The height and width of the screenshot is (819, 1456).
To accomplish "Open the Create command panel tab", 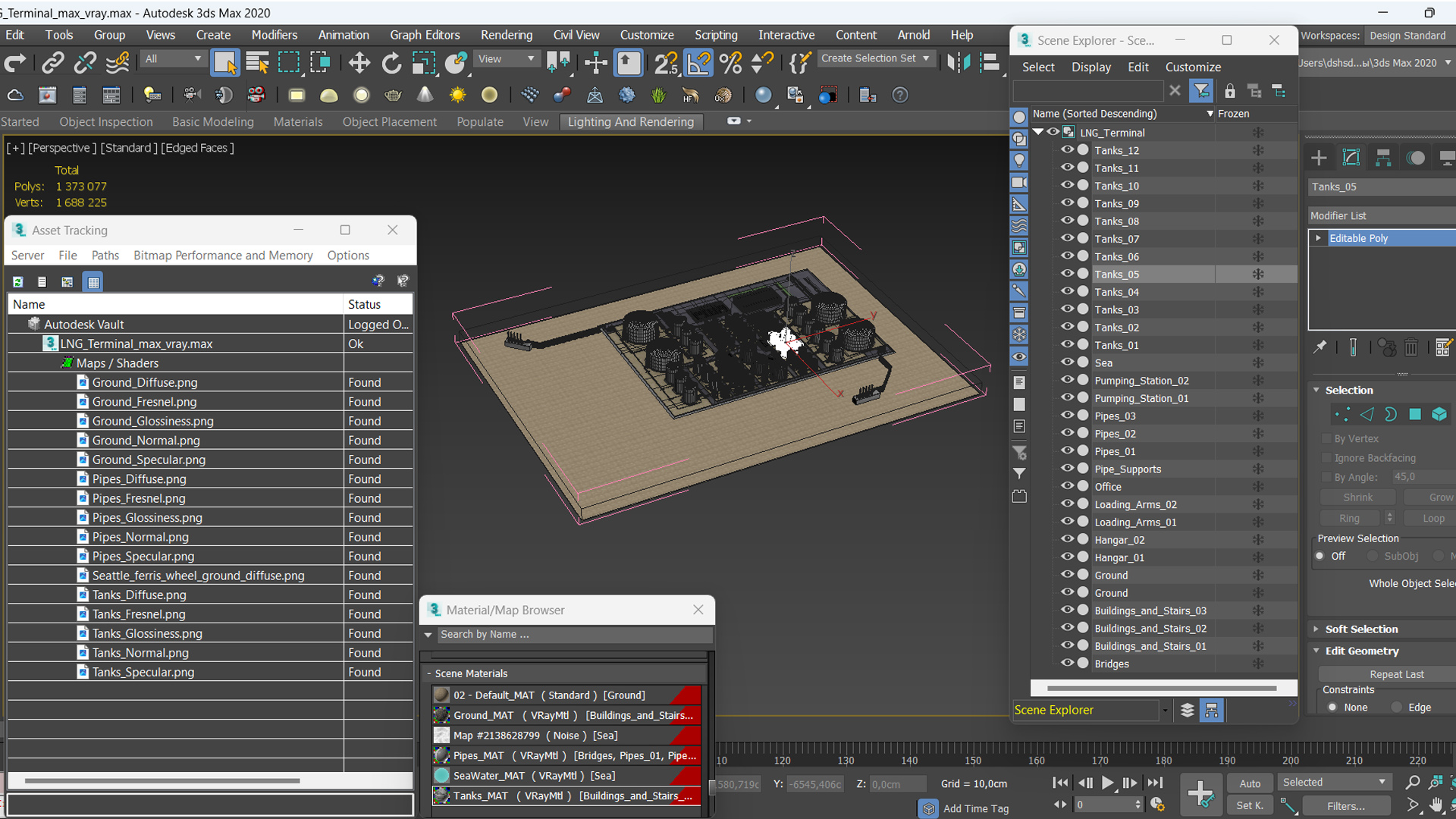I will pos(1319,158).
